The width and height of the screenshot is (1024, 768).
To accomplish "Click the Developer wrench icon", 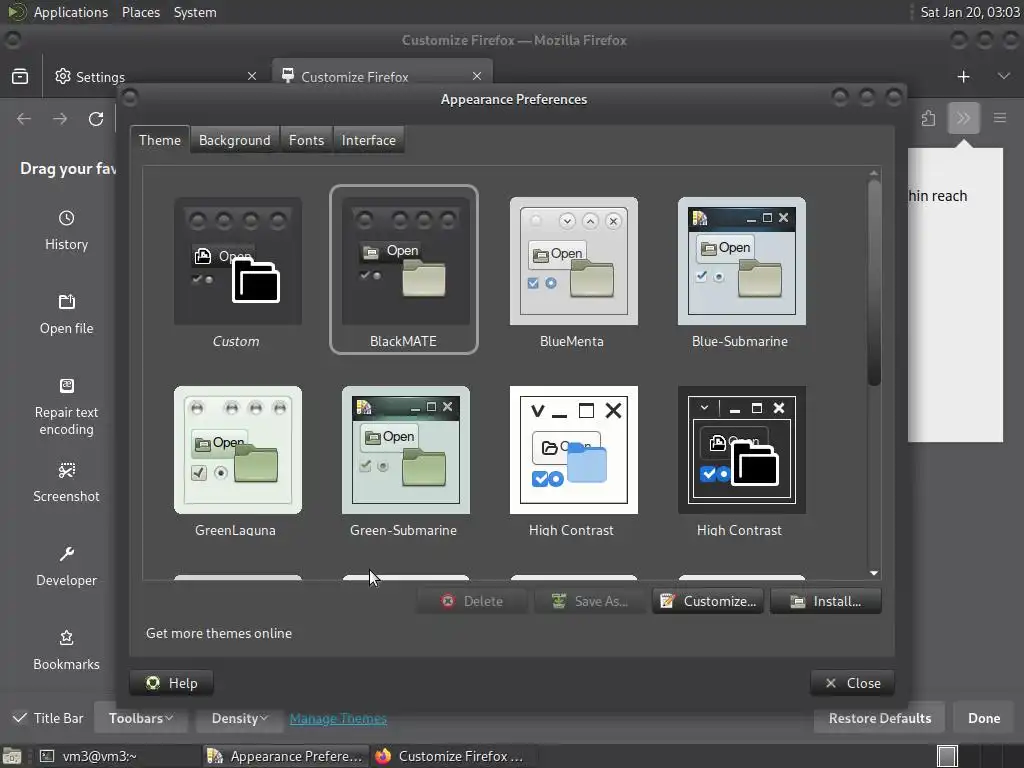I will 67,554.
